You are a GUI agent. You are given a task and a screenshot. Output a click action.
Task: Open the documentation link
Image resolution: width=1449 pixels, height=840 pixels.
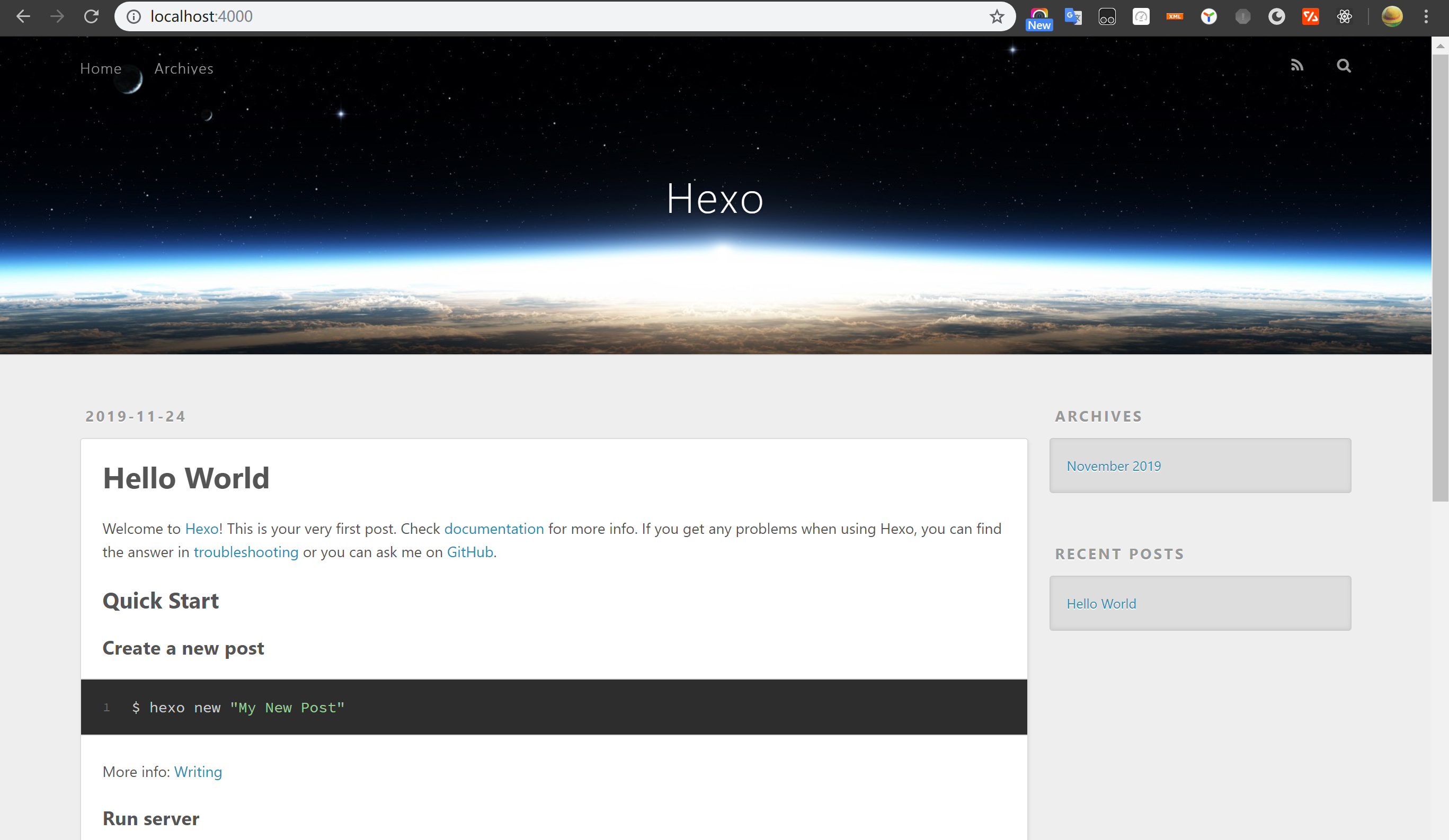tap(494, 529)
